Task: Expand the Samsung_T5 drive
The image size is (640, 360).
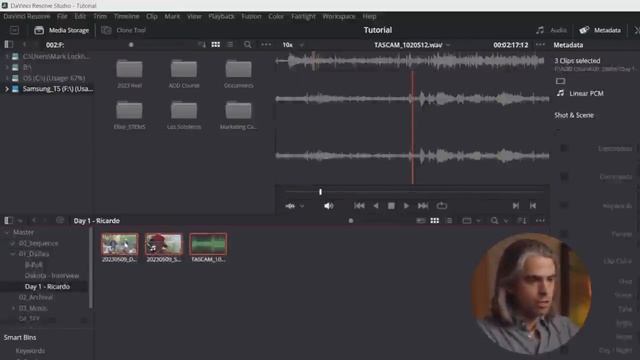Action: [7, 89]
